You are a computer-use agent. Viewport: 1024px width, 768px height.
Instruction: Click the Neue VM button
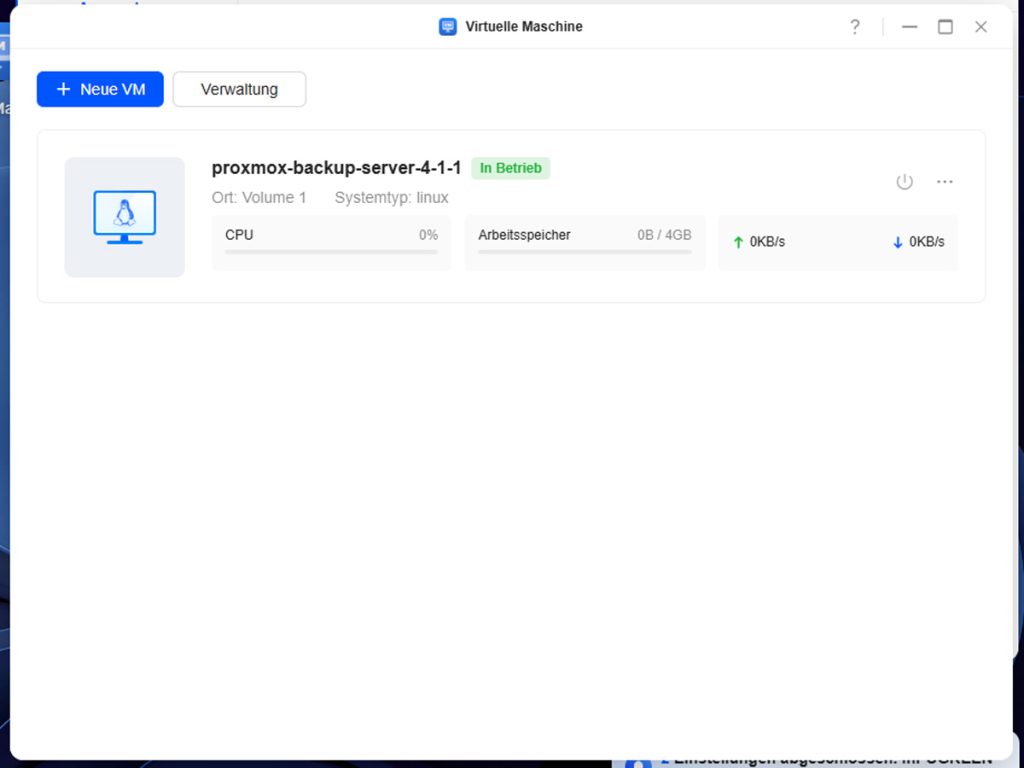[x=100, y=89]
